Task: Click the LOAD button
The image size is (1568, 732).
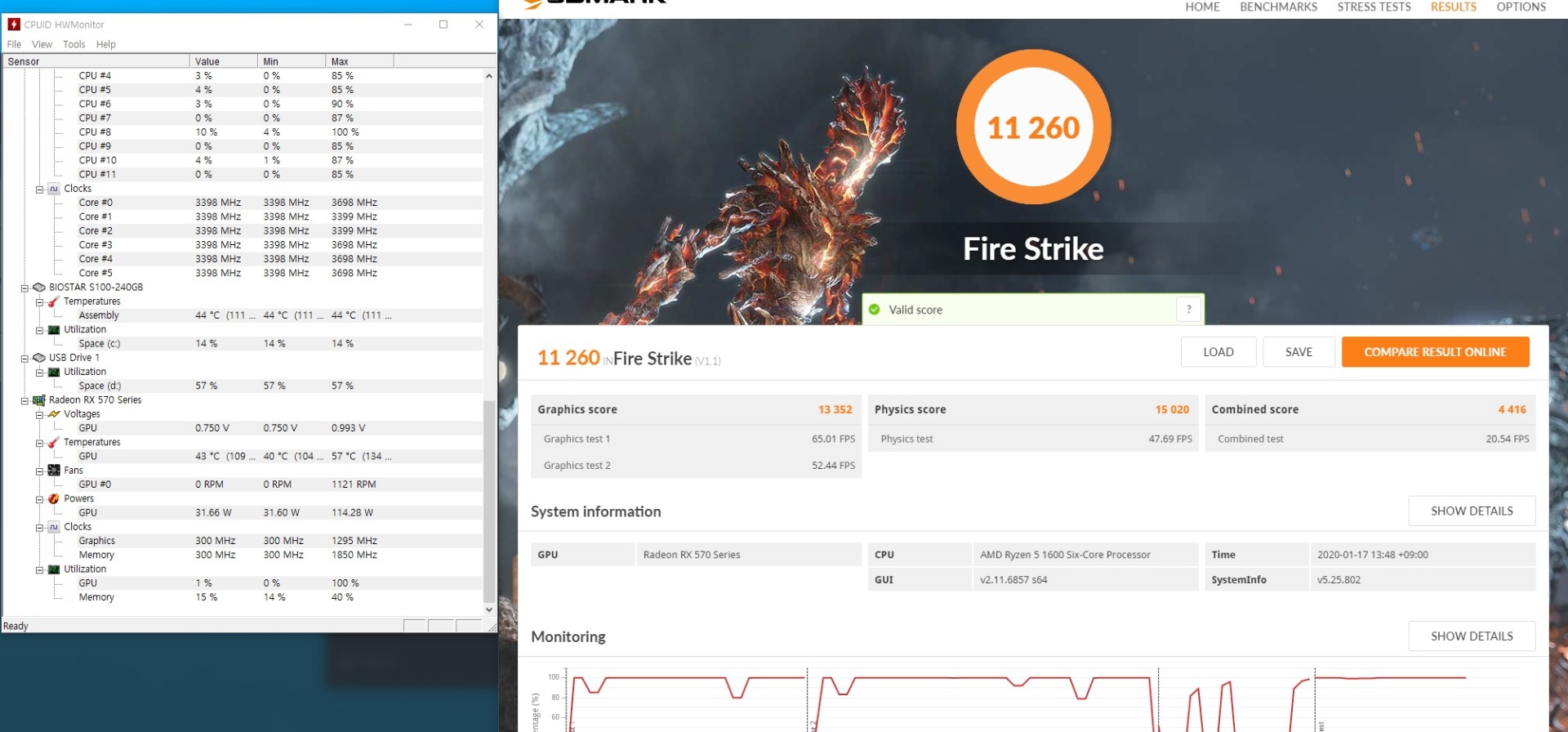Action: (x=1218, y=352)
